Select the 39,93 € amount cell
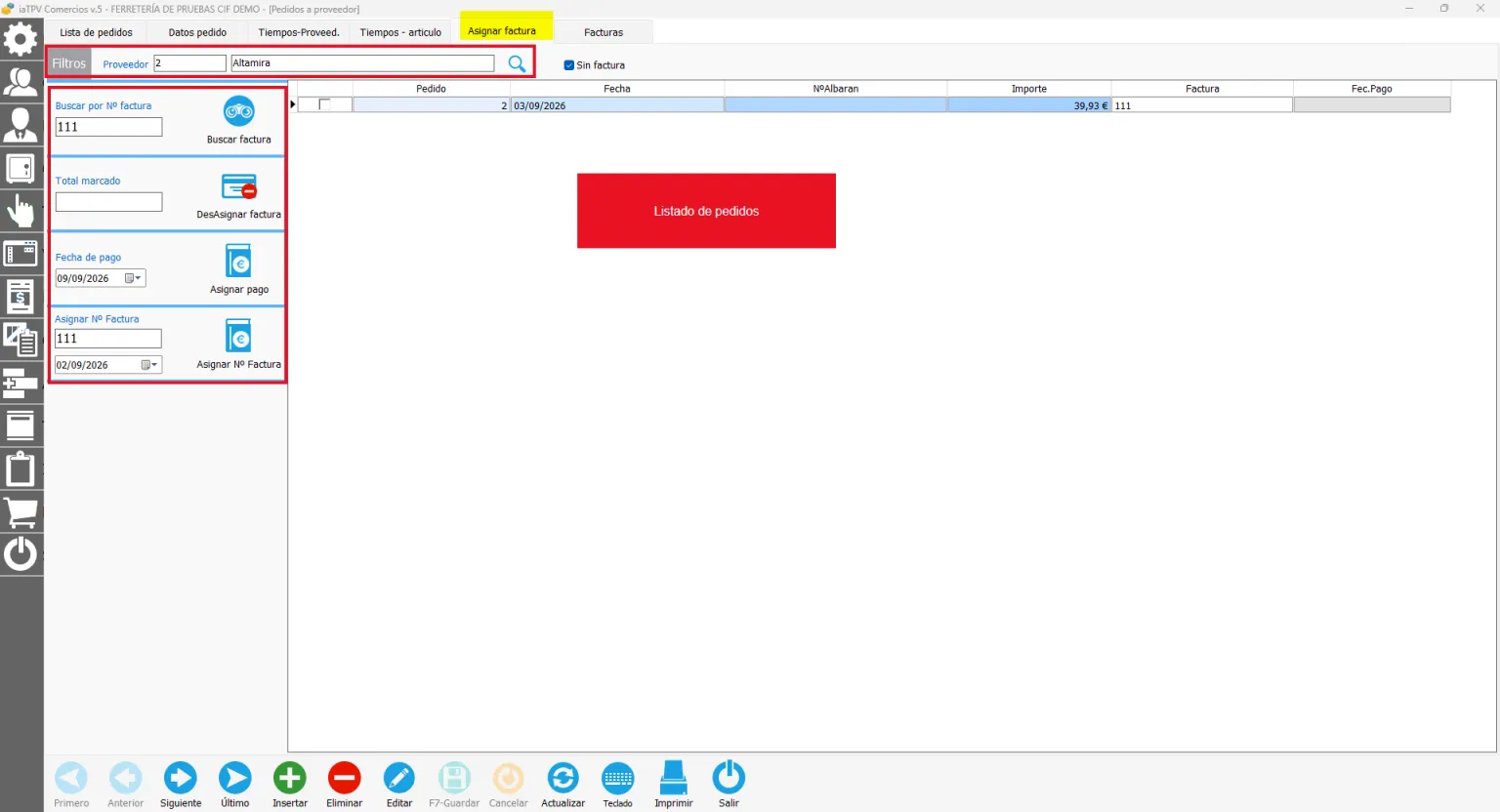The height and width of the screenshot is (812, 1500). click(x=1029, y=105)
